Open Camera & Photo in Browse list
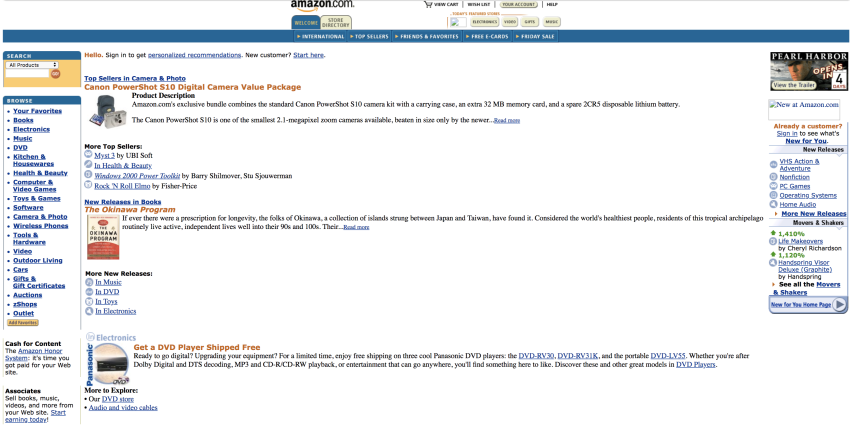 coord(40,216)
